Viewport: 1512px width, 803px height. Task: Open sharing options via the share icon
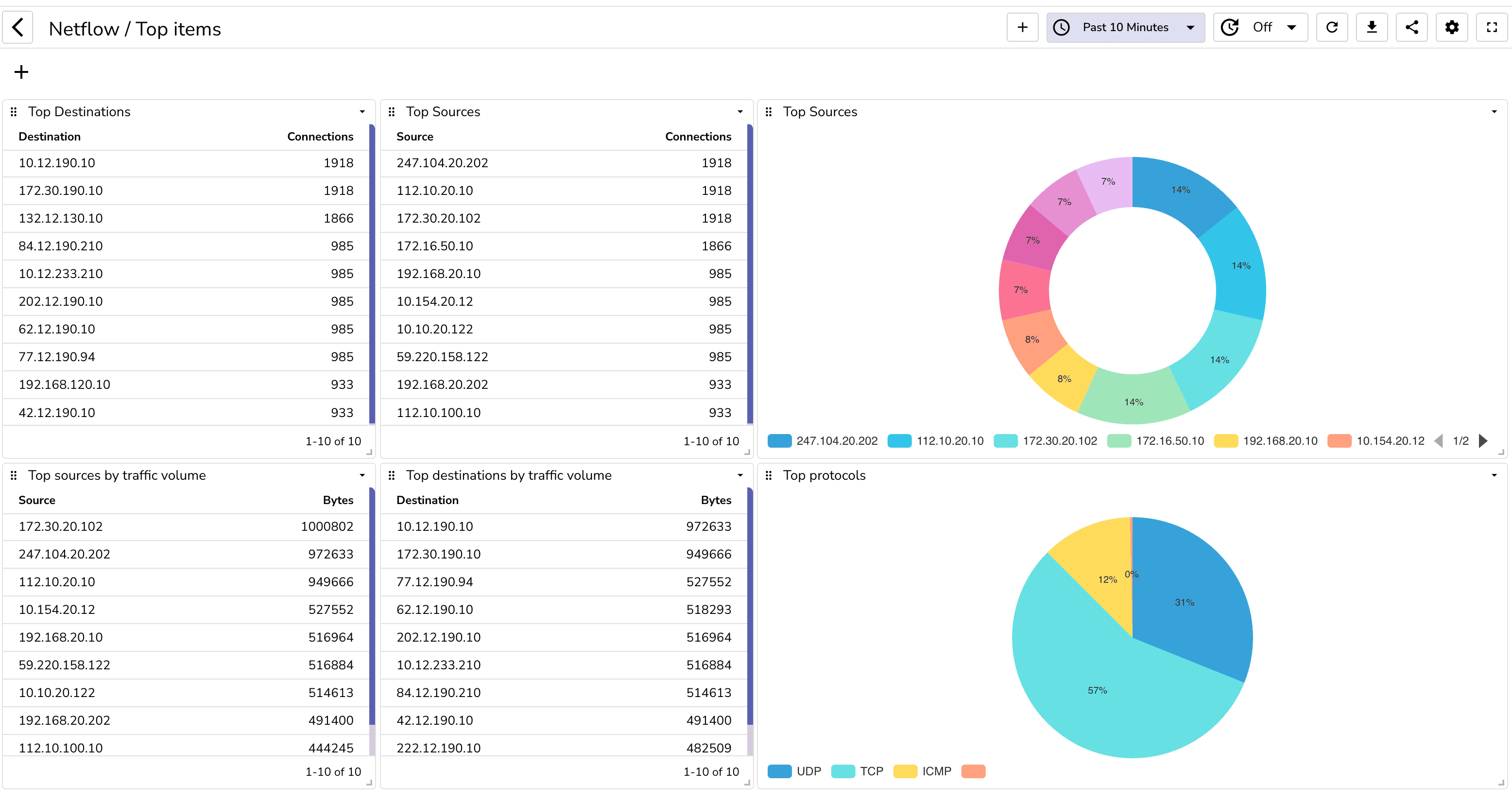[x=1411, y=27]
